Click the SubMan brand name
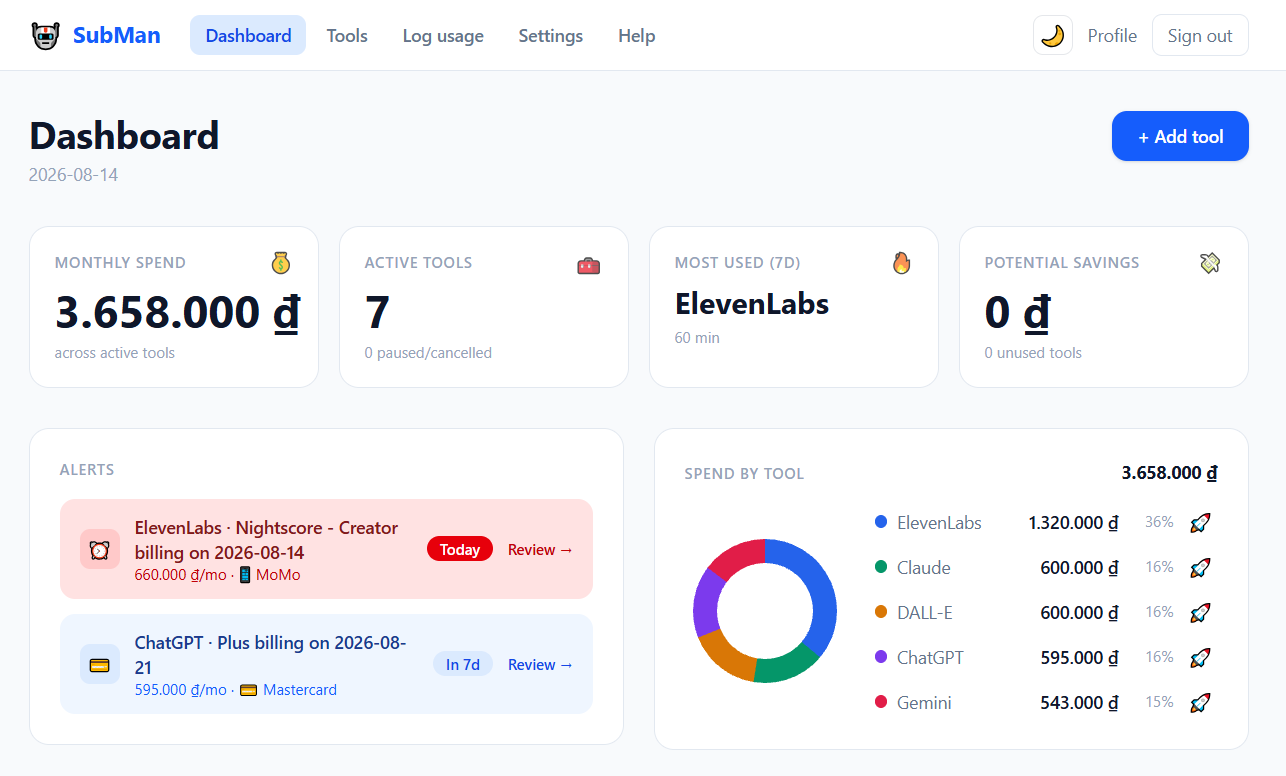The height and width of the screenshot is (776, 1286). click(117, 36)
